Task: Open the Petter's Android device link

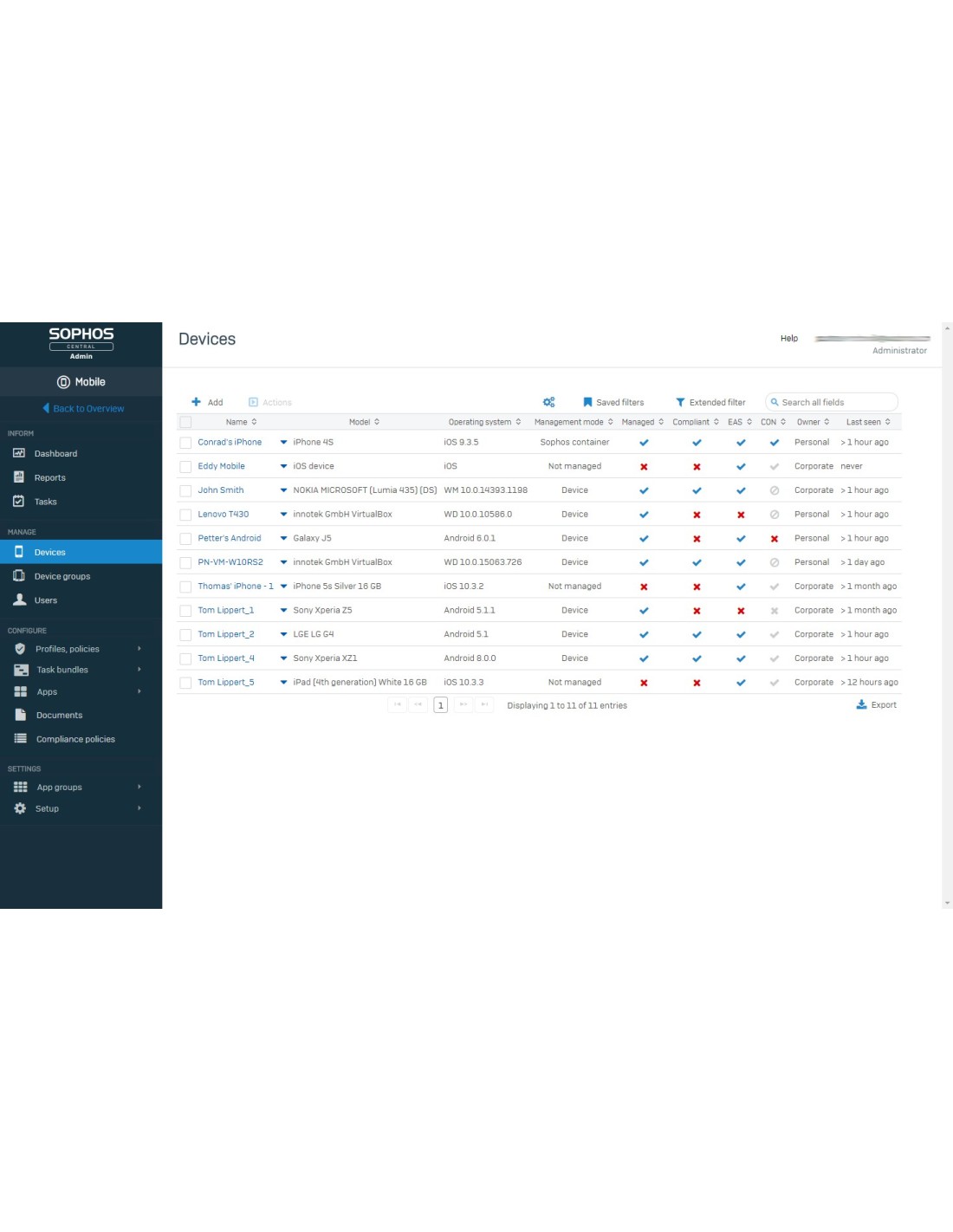Action: click(x=229, y=538)
